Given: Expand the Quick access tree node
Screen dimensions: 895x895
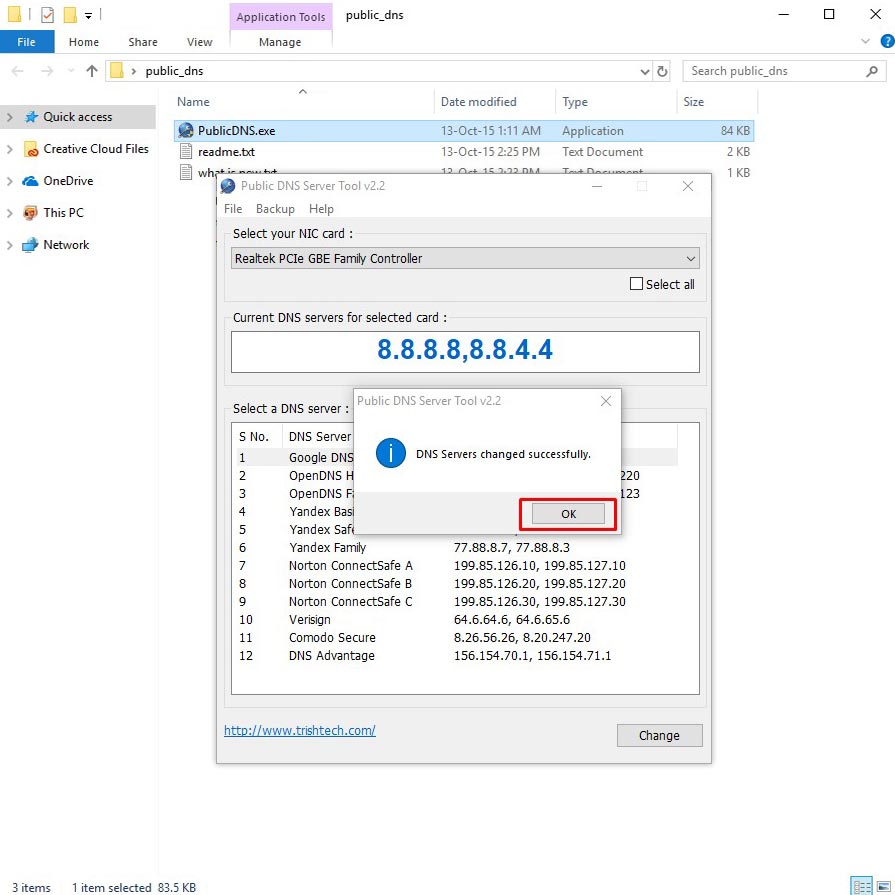Looking at the screenshot, I should [x=10, y=117].
